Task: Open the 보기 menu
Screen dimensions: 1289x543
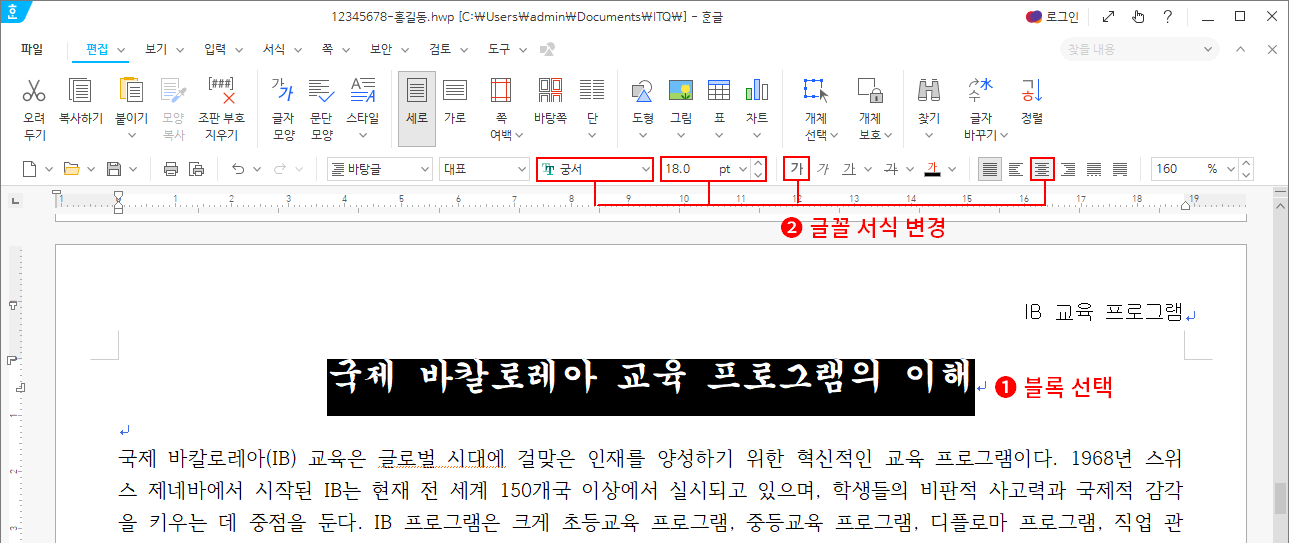Action: [x=156, y=48]
